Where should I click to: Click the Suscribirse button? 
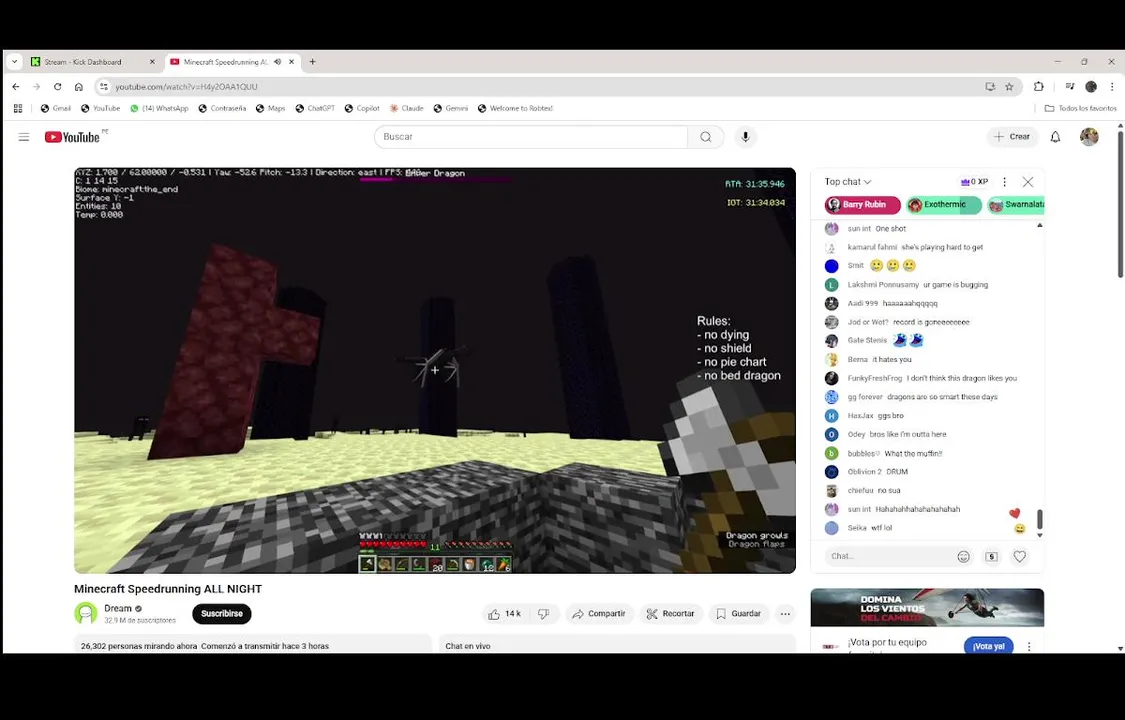(x=222, y=614)
